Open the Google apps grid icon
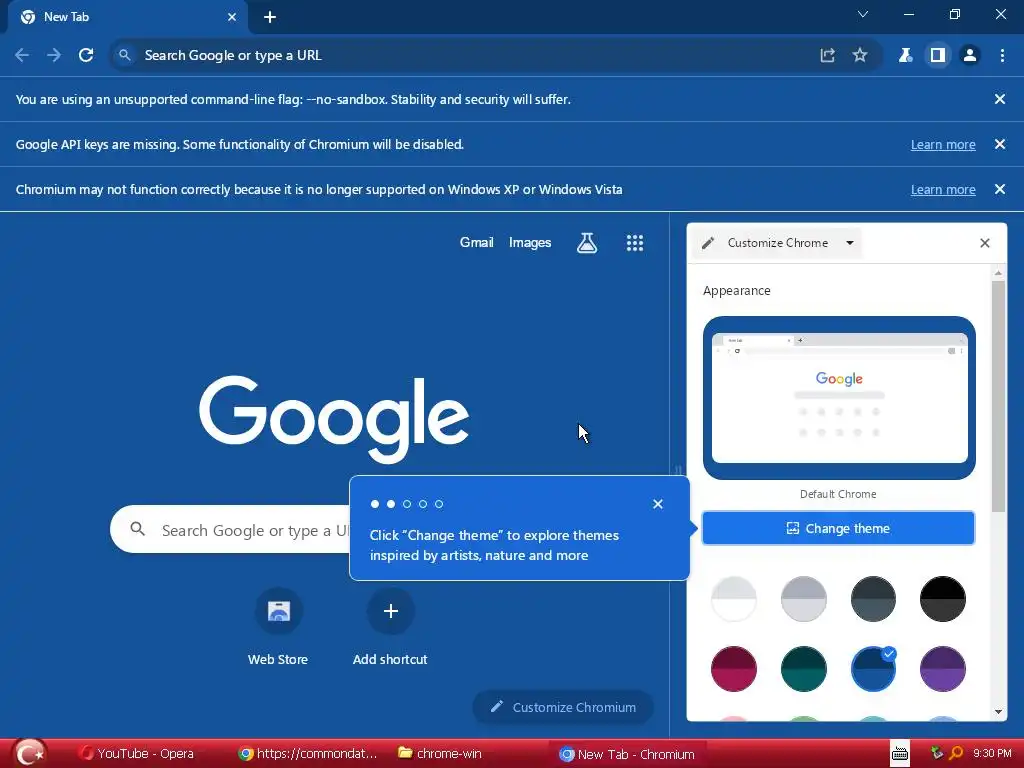Screen dimensions: 1024x768 pos(635,243)
